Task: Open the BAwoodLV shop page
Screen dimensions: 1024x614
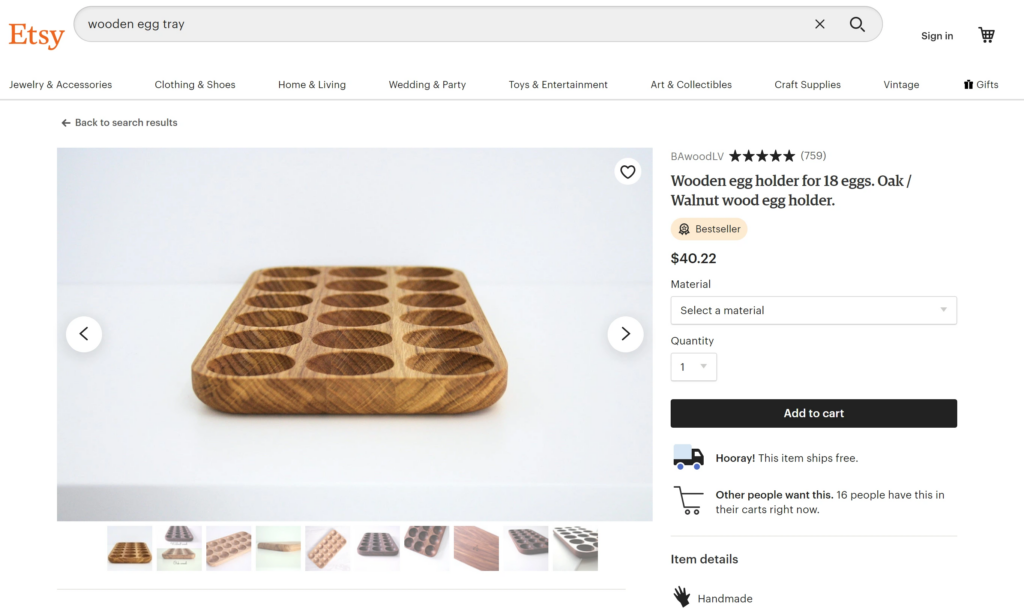Action: 697,156
